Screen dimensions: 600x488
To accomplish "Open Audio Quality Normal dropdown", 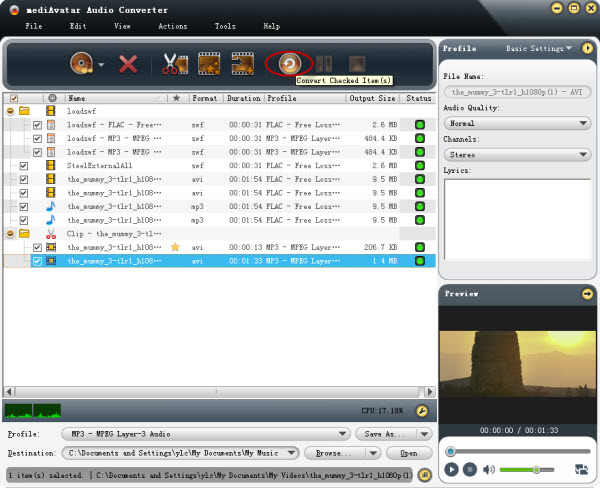I will click(517, 123).
